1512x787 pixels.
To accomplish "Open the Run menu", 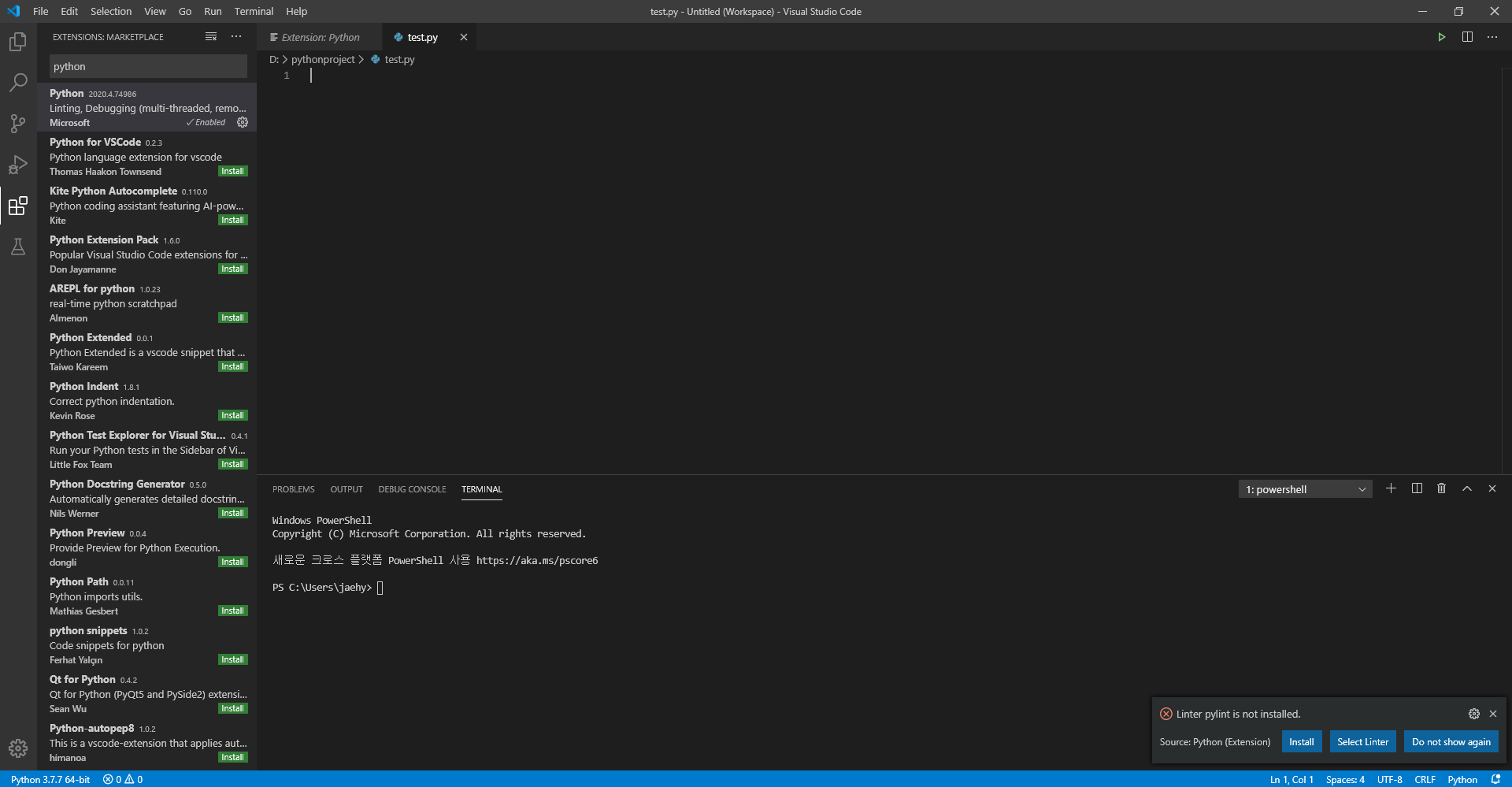I will [x=213, y=11].
